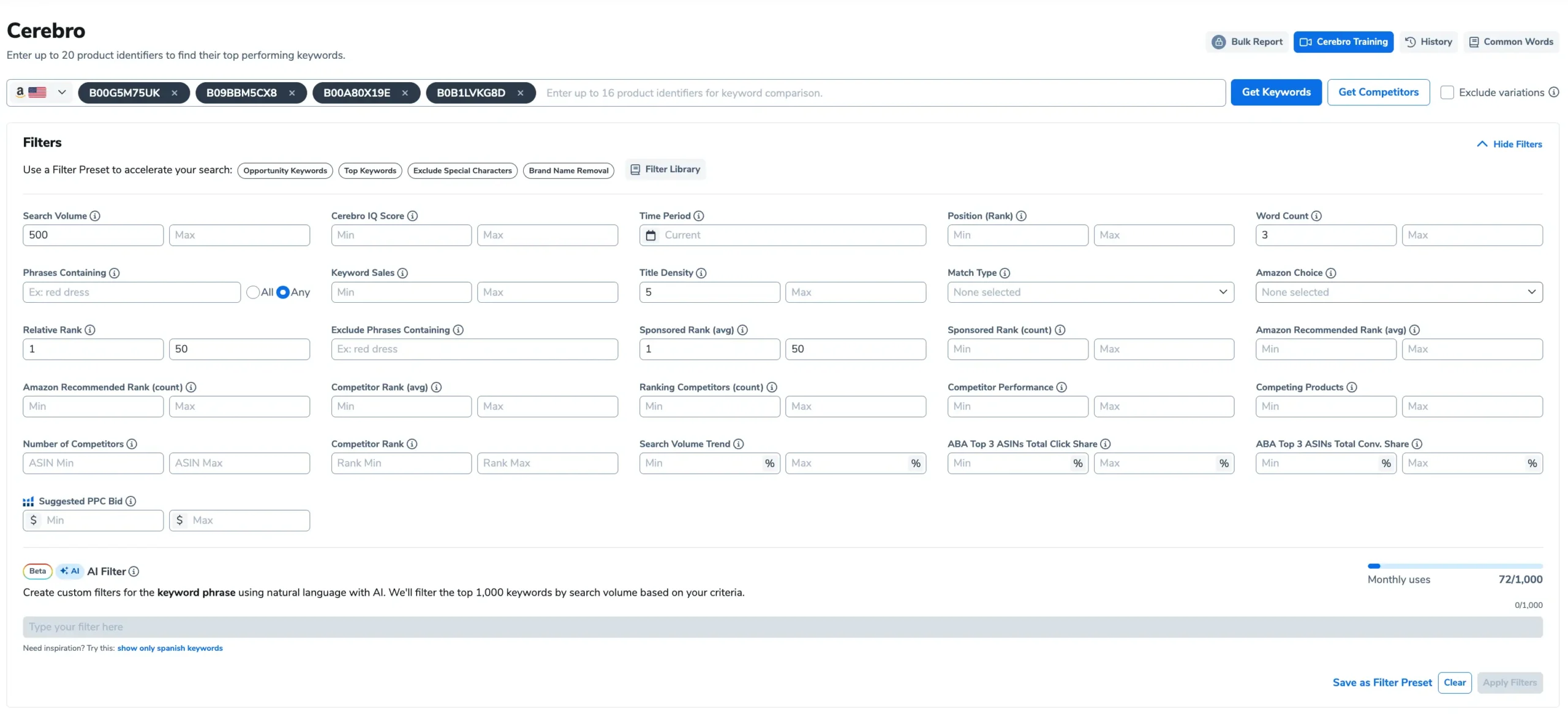Image resolution: width=1568 pixels, height=714 pixels.
Task: Click the Title Density Min field showing 5
Action: (709, 292)
